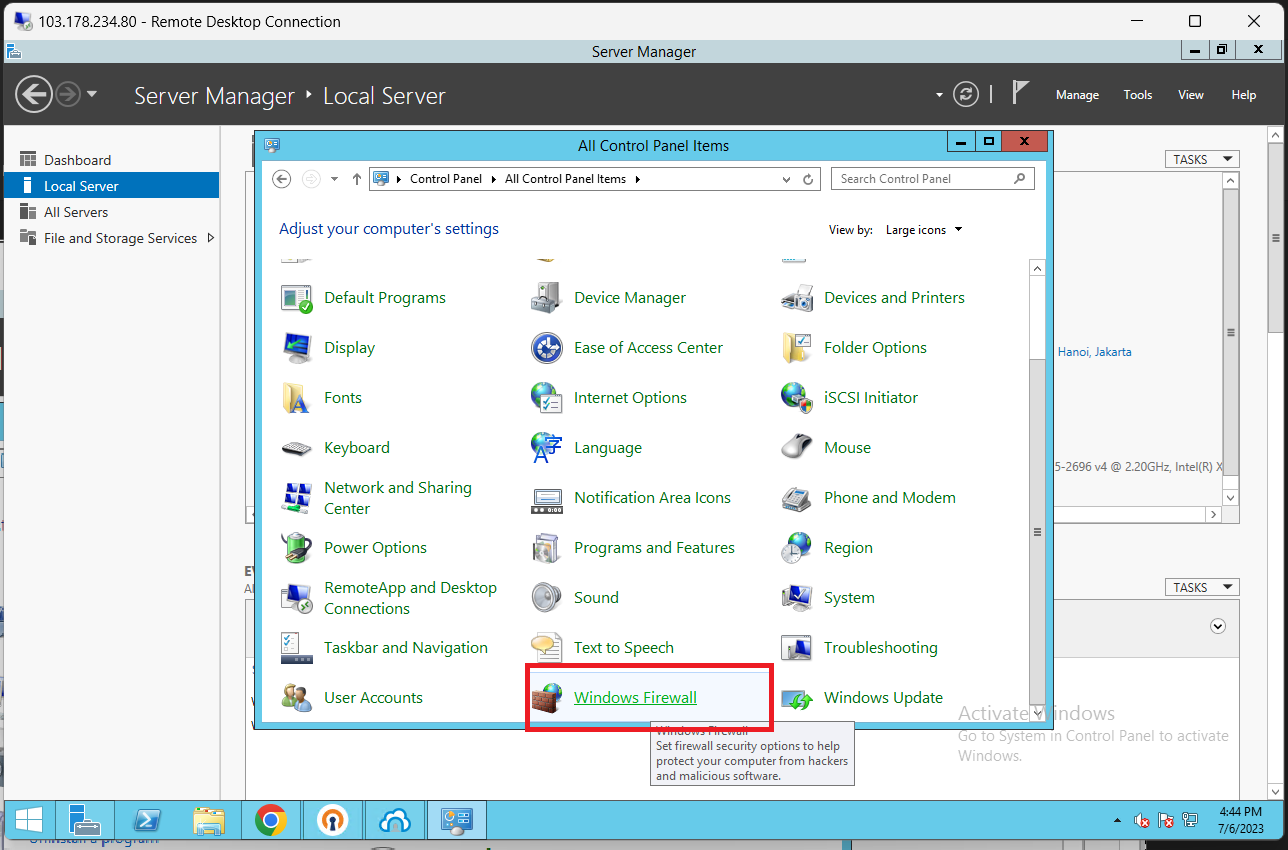
Task: Open Region settings icon
Action: click(797, 548)
